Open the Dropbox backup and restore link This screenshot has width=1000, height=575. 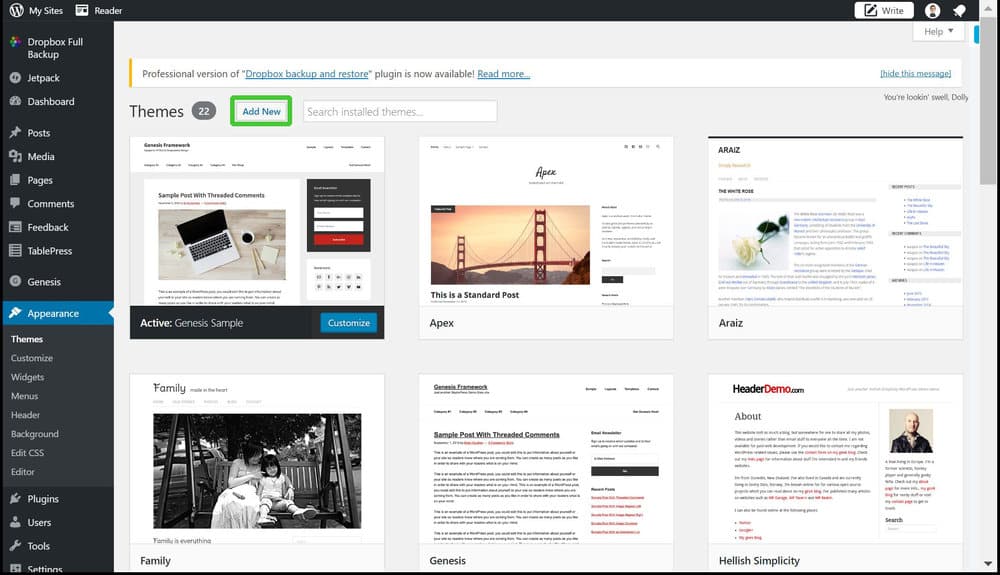[x=307, y=74]
